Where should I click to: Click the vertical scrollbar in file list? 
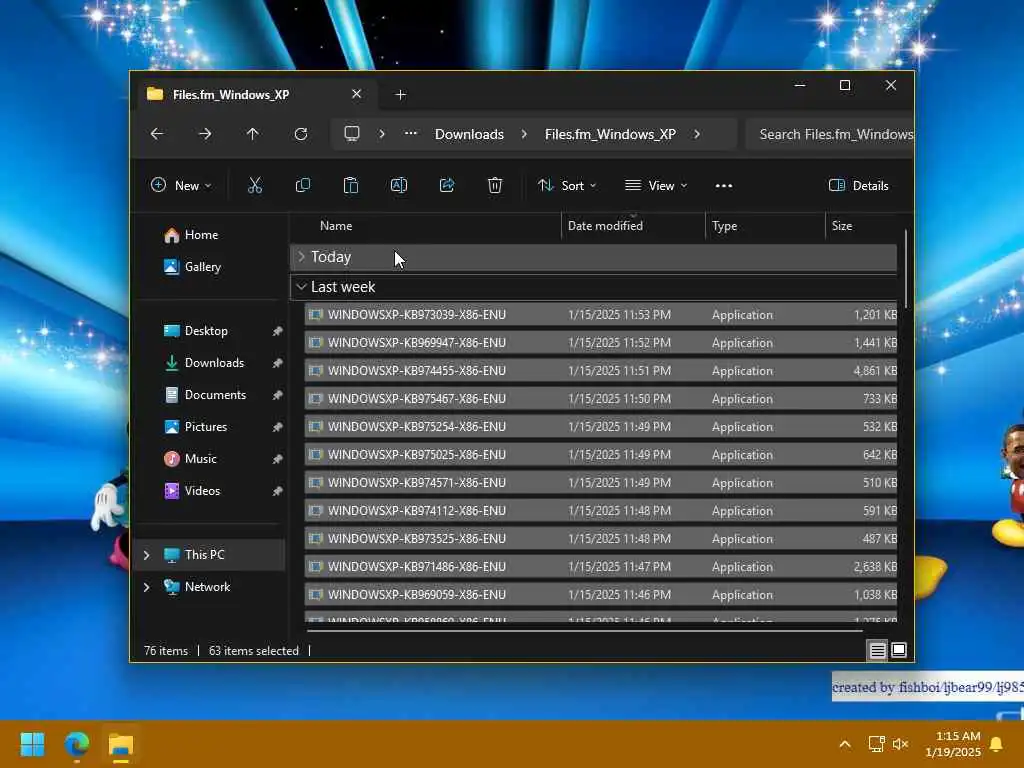click(906, 268)
